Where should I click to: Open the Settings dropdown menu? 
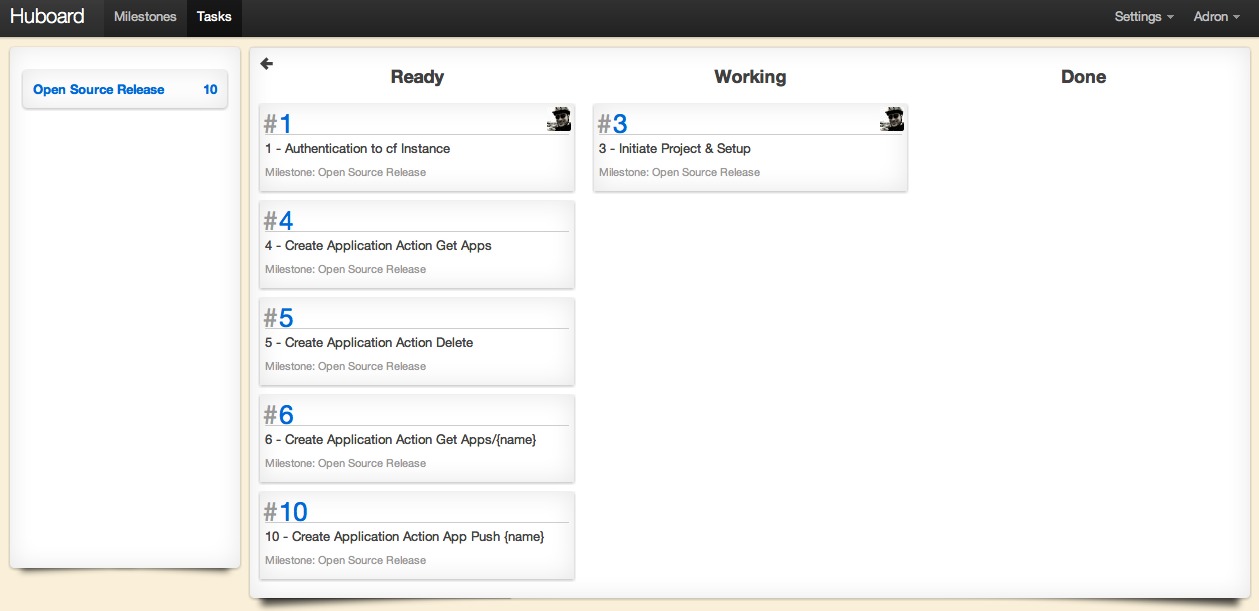pyautogui.click(x=1142, y=16)
